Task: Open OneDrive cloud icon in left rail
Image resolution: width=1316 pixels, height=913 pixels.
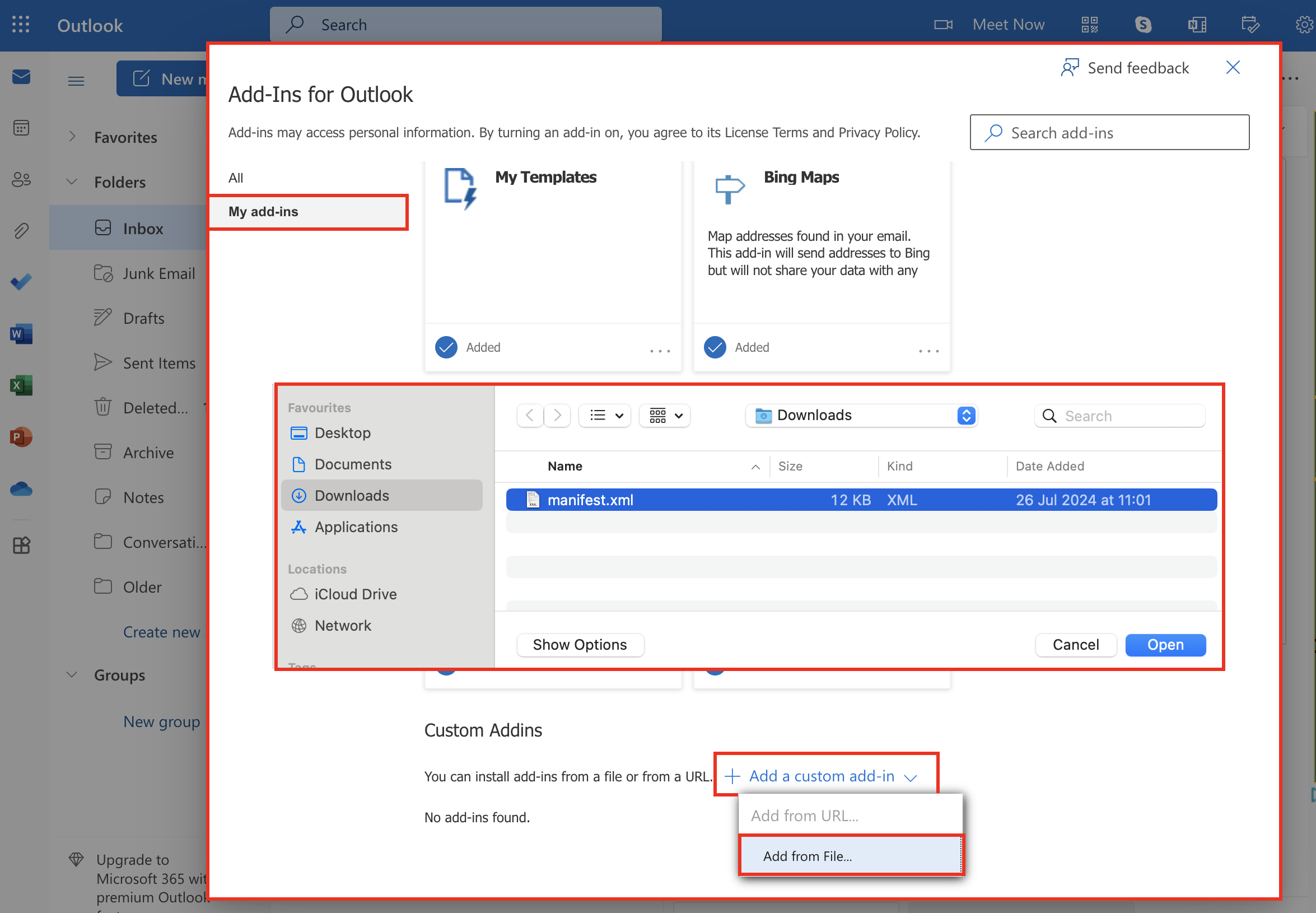Action: click(21, 488)
